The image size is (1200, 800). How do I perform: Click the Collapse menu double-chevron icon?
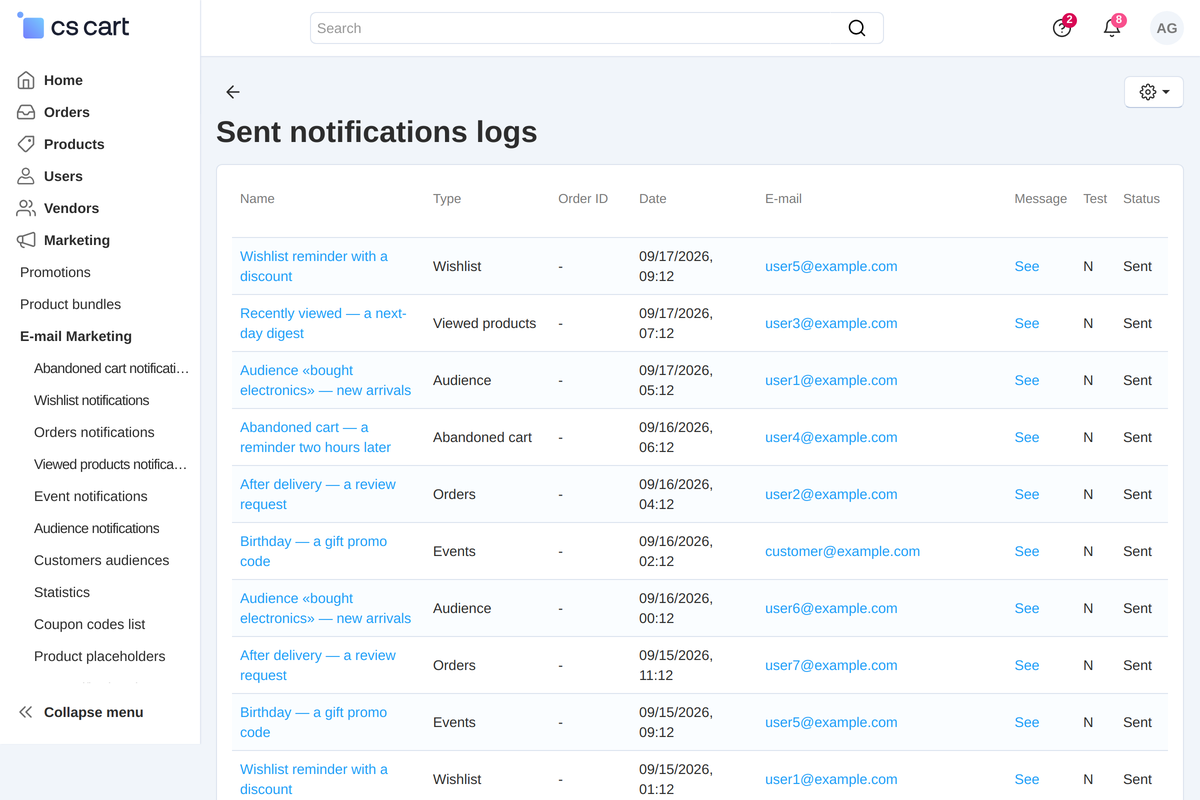tap(26, 712)
